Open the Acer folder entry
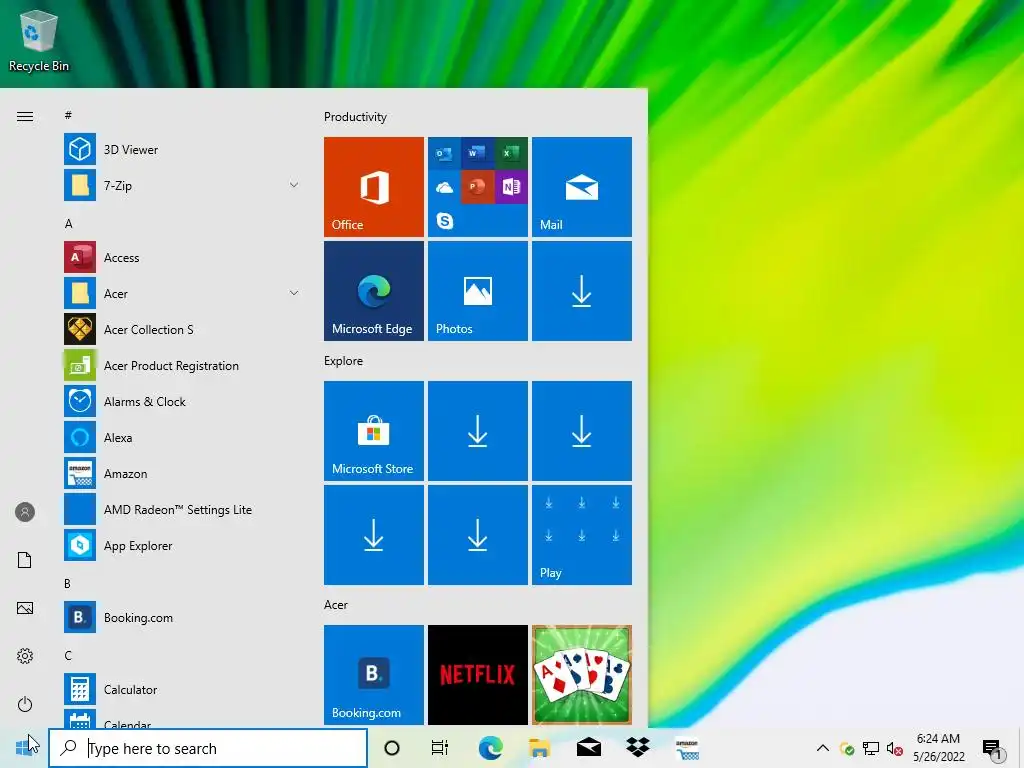The height and width of the screenshot is (768, 1024). point(183,293)
